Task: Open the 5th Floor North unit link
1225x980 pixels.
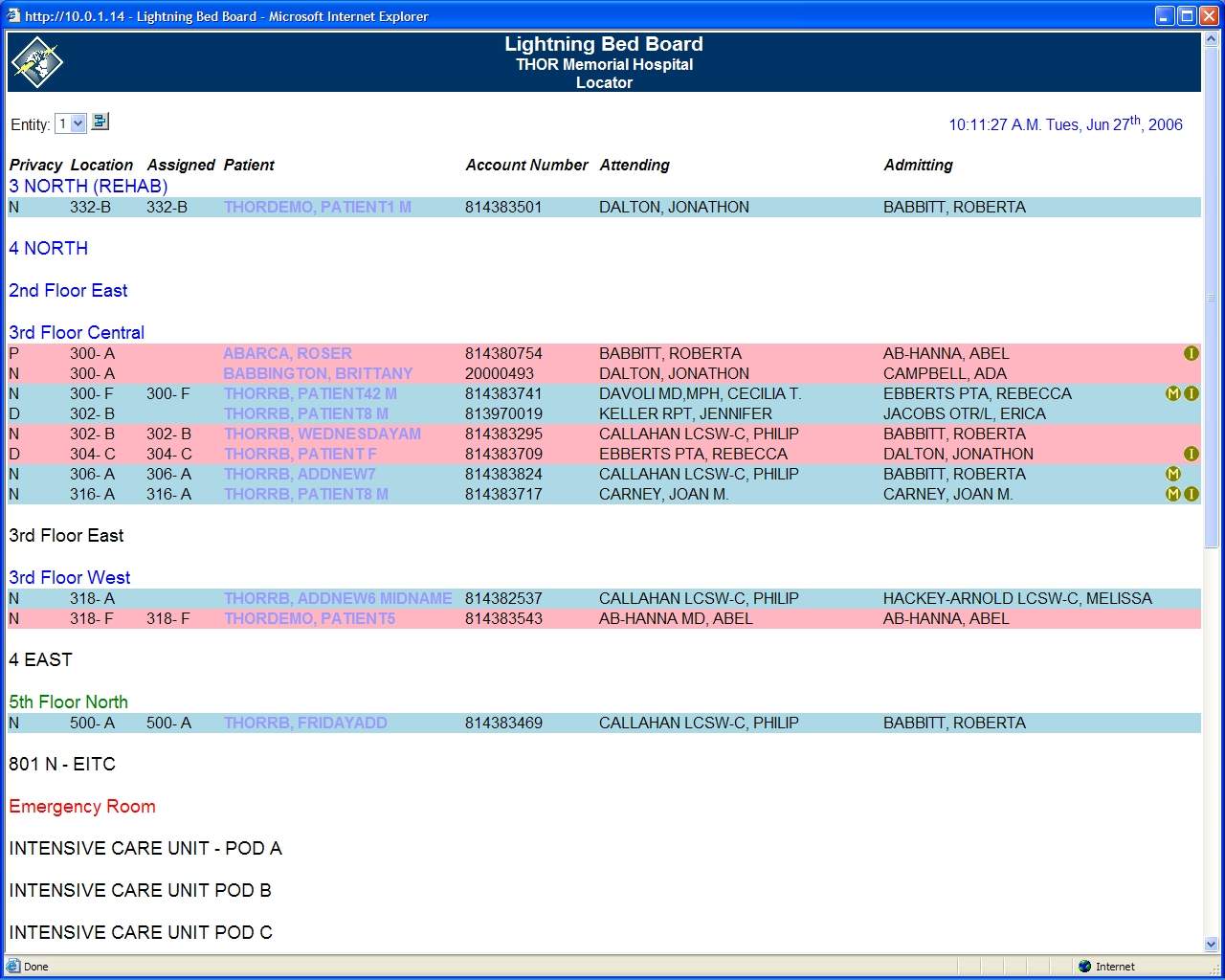Action: (x=68, y=702)
